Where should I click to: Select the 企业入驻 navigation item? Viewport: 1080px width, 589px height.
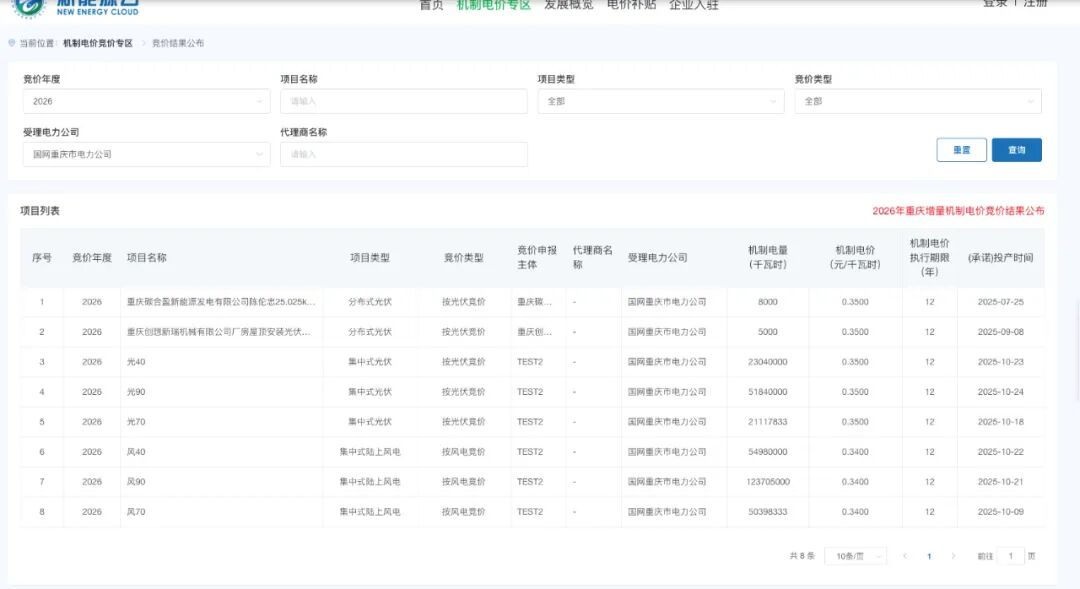point(693,5)
